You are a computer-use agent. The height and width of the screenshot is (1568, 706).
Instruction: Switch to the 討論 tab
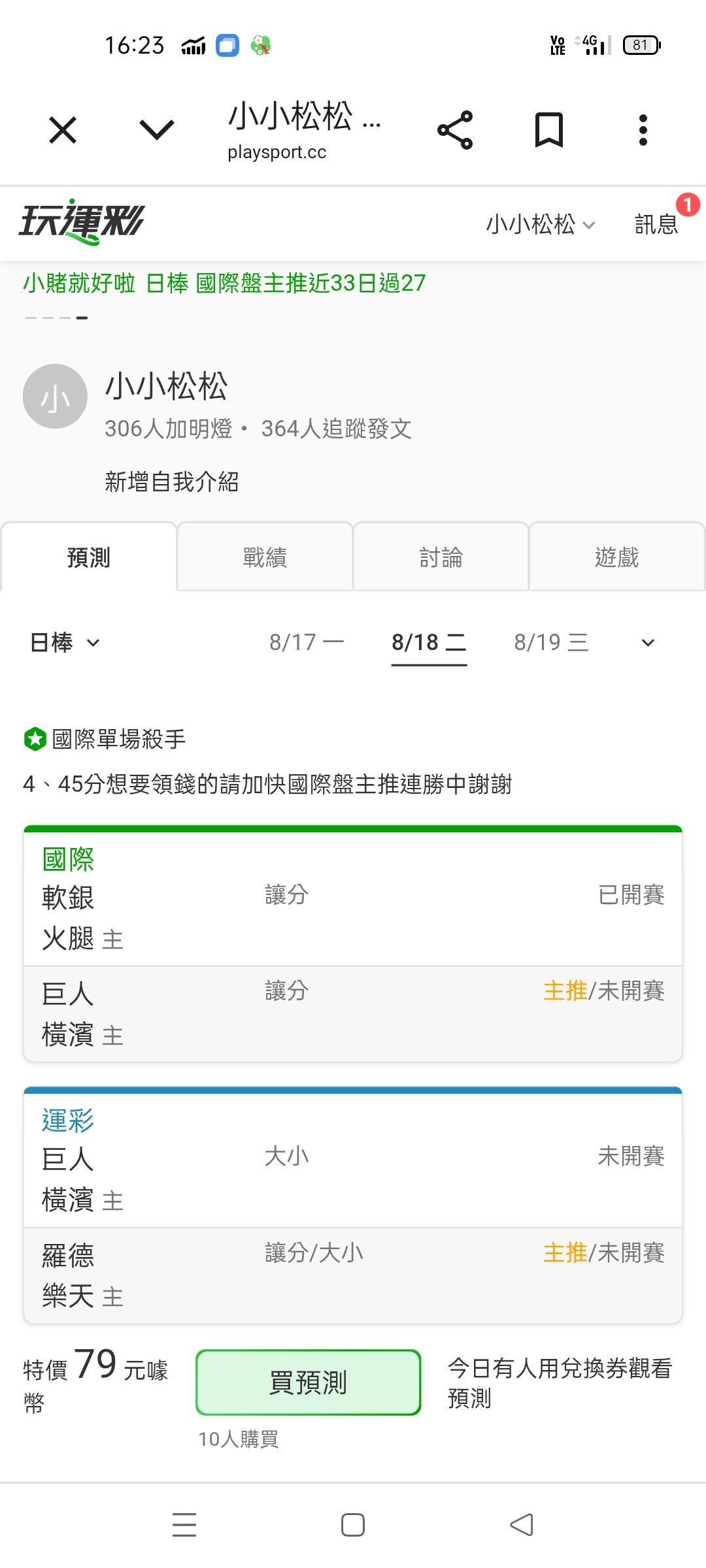[441, 557]
